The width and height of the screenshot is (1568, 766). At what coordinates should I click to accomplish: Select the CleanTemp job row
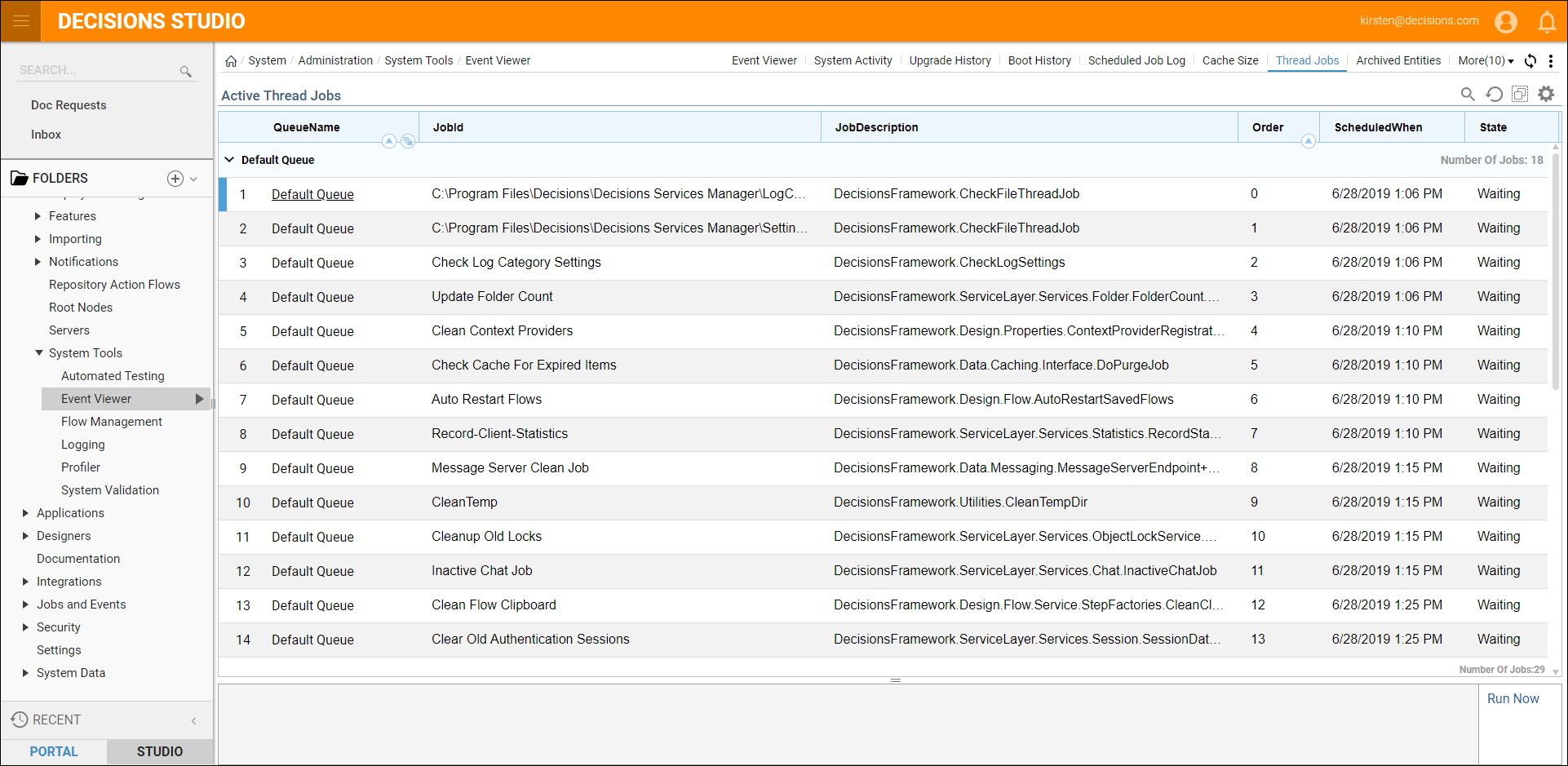pos(884,503)
